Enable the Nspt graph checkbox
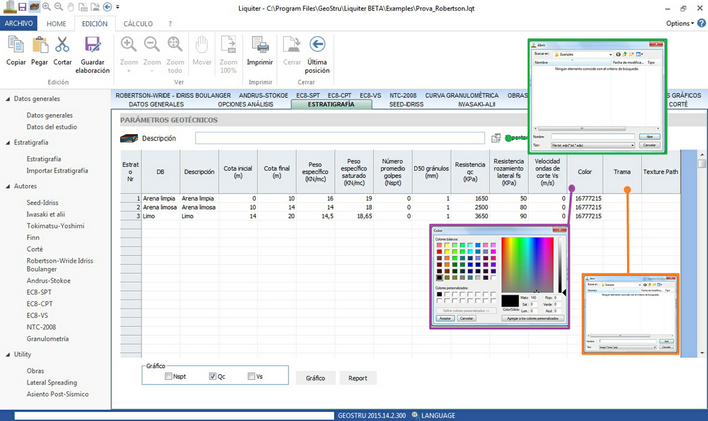 coord(168,376)
